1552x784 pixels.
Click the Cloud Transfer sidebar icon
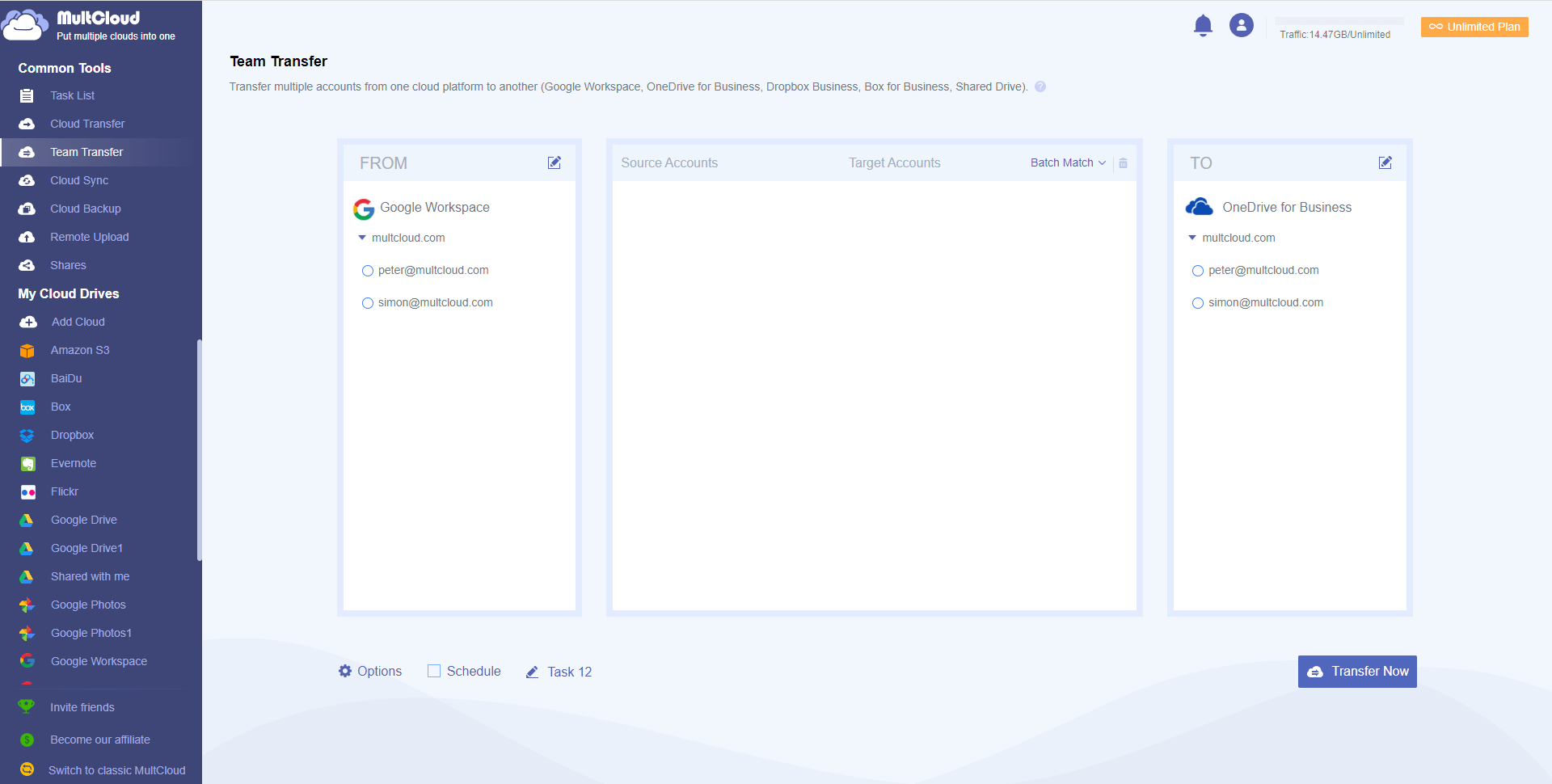point(27,124)
